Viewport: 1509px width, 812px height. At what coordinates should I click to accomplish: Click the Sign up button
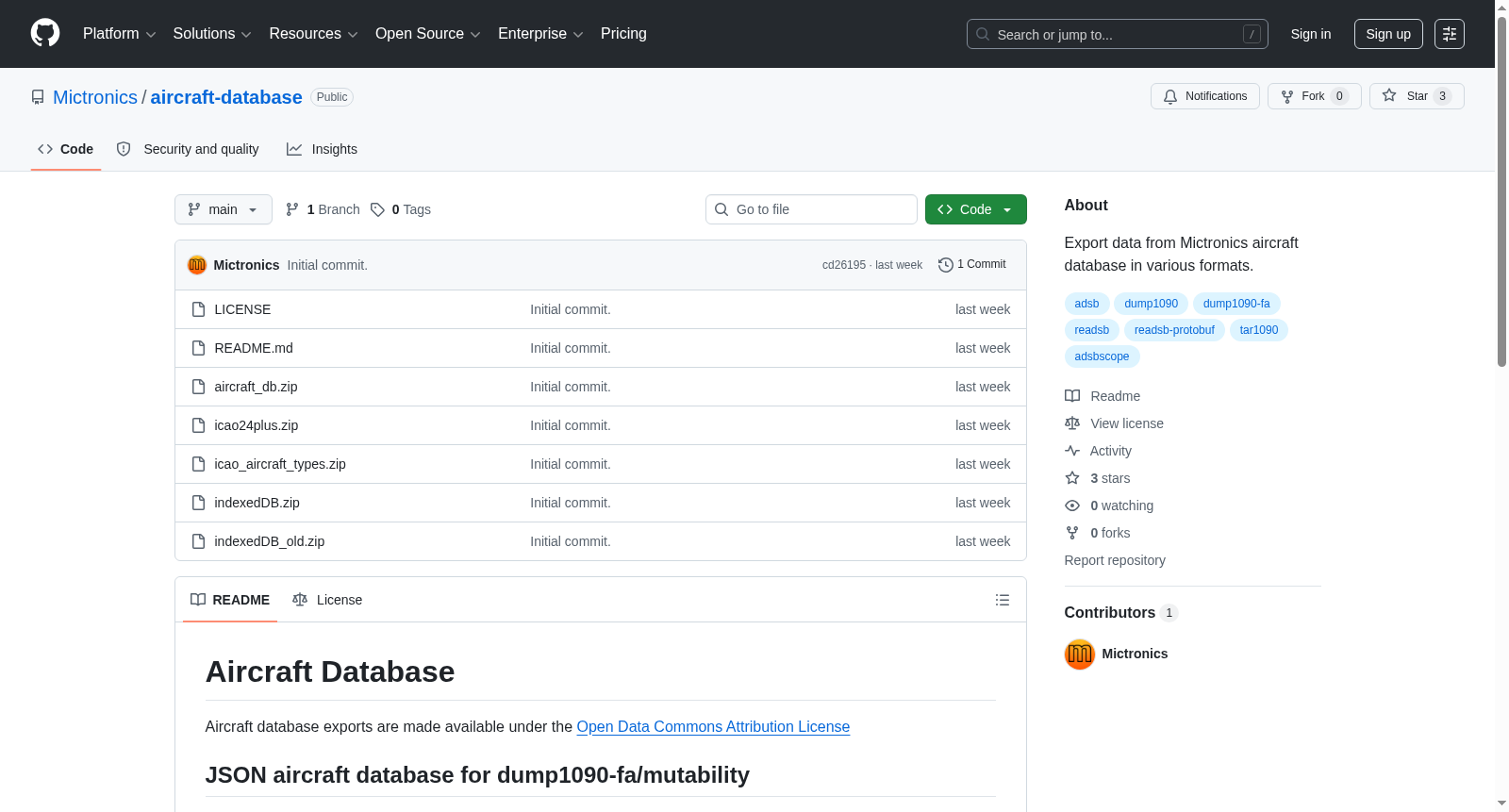pyautogui.click(x=1388, y=34)
